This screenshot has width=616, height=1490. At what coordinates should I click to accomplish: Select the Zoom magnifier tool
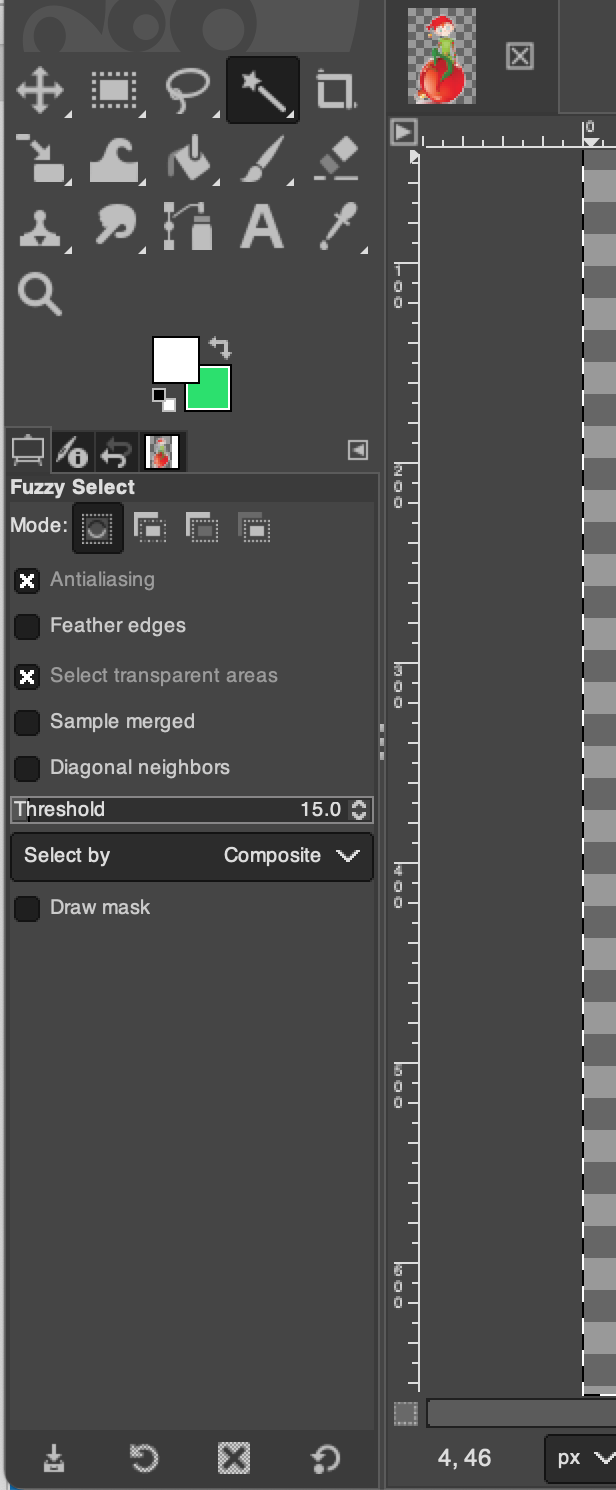point(40,295)
